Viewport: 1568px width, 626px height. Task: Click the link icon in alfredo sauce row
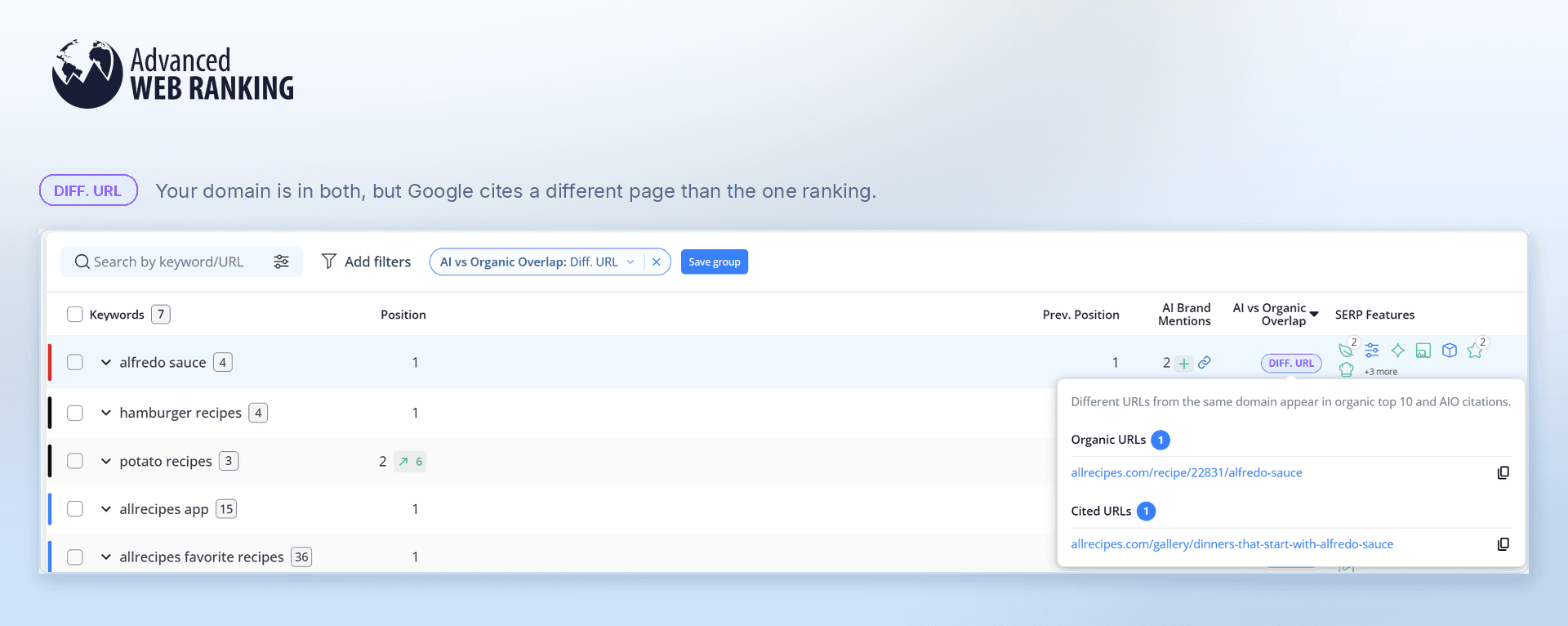pos(1205,362)
